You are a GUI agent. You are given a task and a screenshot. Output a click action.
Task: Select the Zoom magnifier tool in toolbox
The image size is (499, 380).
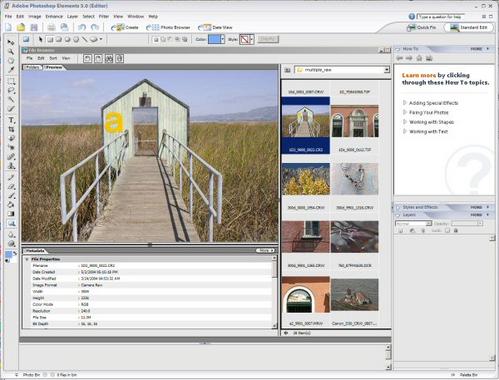11,52
